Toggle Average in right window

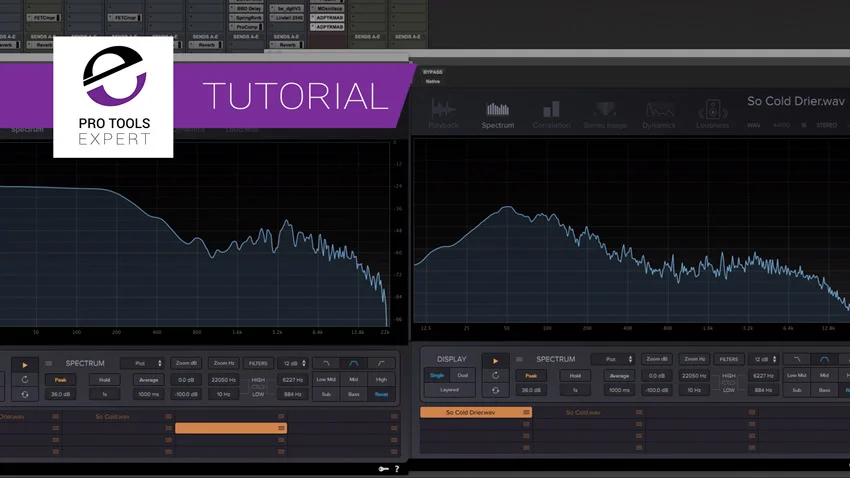click(x=619, y=376)
